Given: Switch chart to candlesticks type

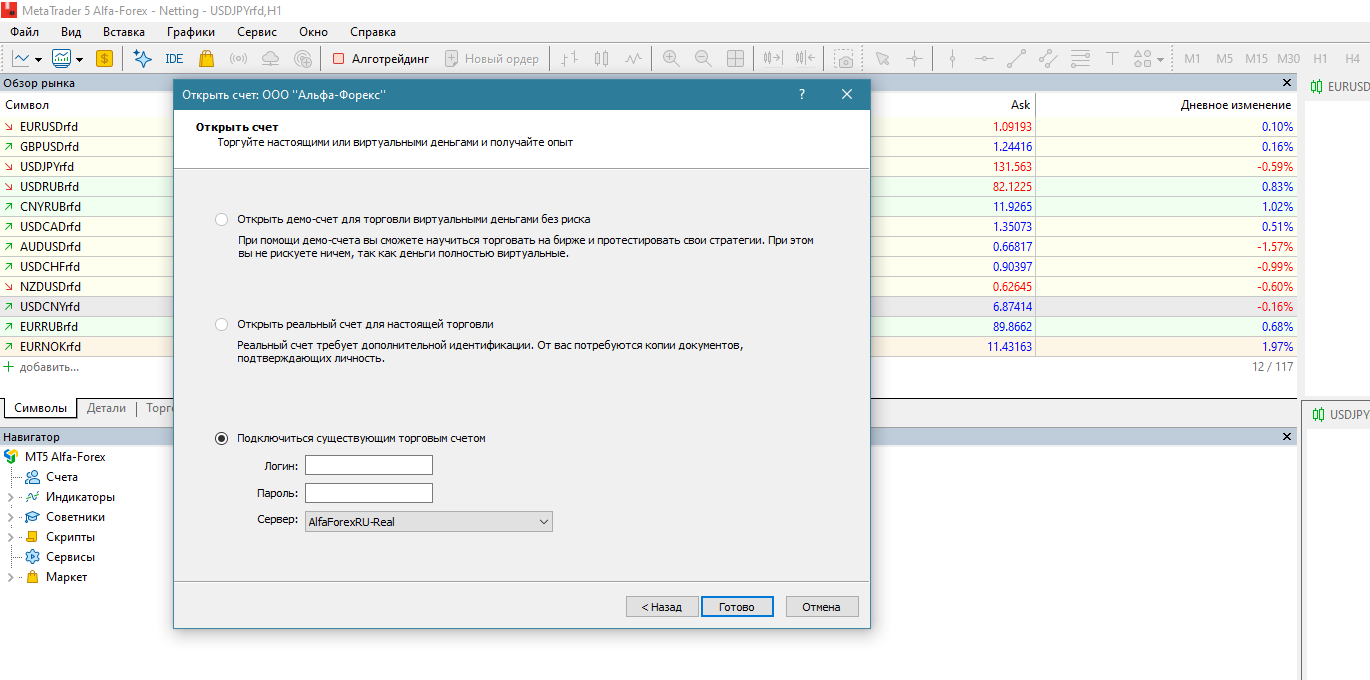Looking at the screenshot, I should [x=601, y=59].
